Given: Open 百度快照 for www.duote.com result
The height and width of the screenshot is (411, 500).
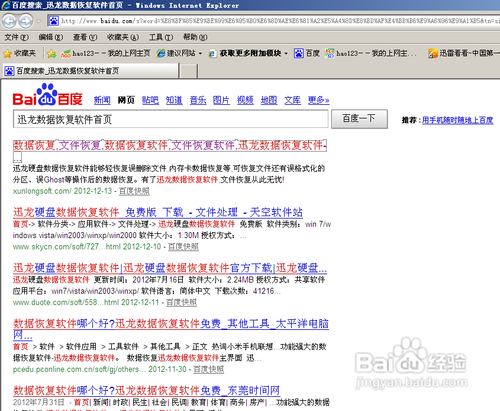Looking at the screenshot, I should 181,302.
